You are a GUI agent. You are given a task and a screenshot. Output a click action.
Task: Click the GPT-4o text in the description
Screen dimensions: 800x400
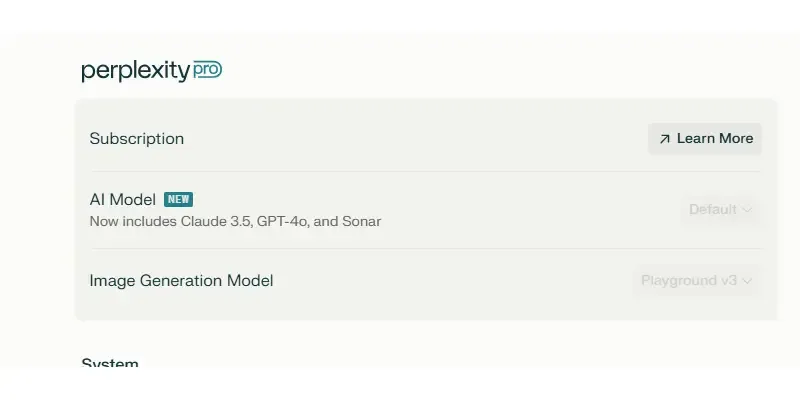283,221
